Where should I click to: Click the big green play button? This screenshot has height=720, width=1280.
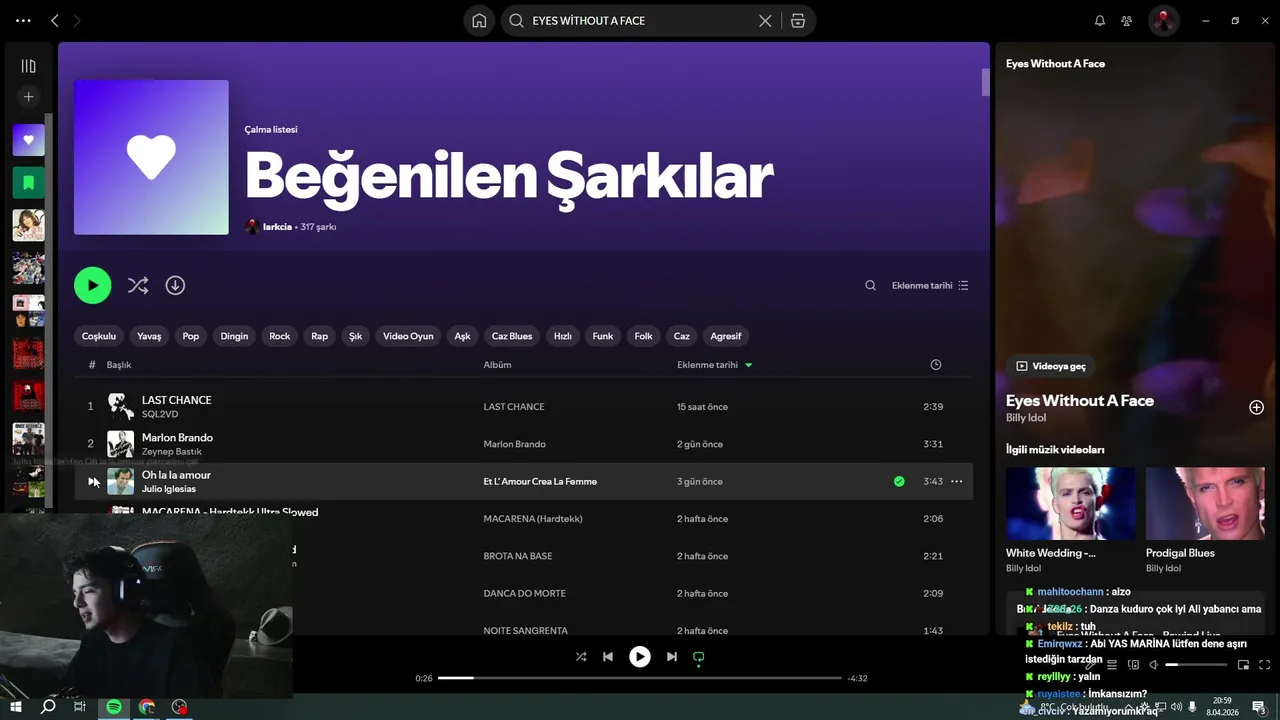pyautogui.click(x=92, y=285)
